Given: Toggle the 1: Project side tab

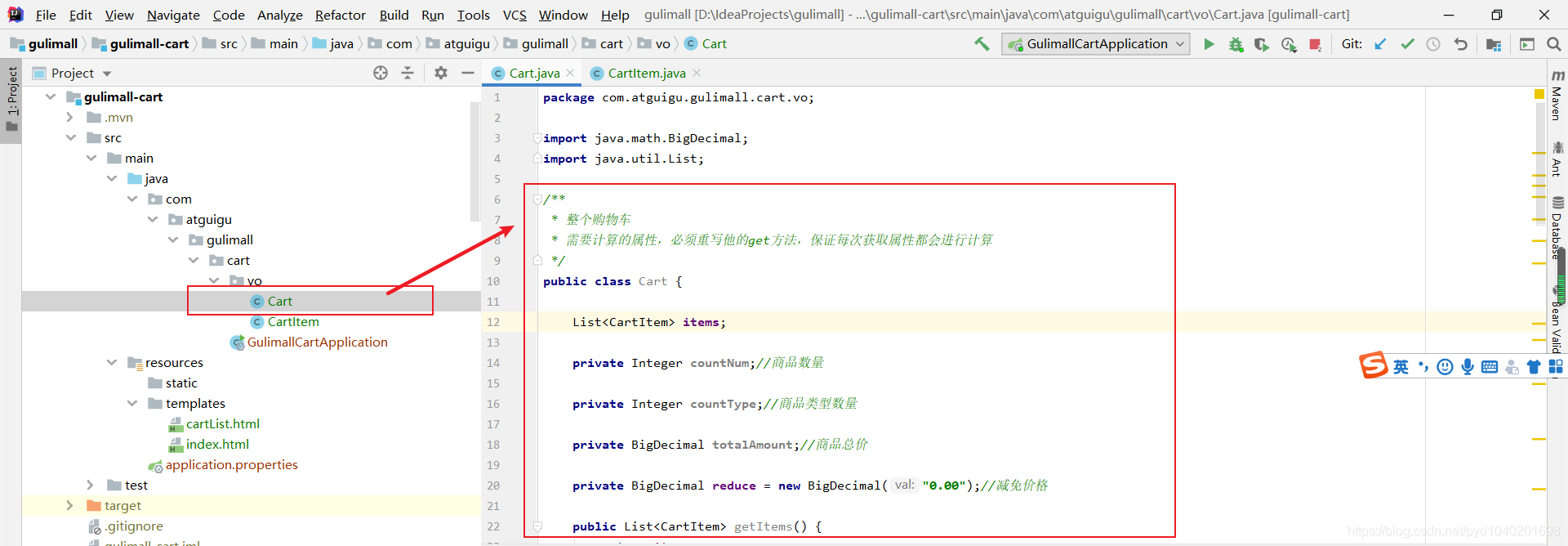Looking at the screenshot, I should [11, 99].
